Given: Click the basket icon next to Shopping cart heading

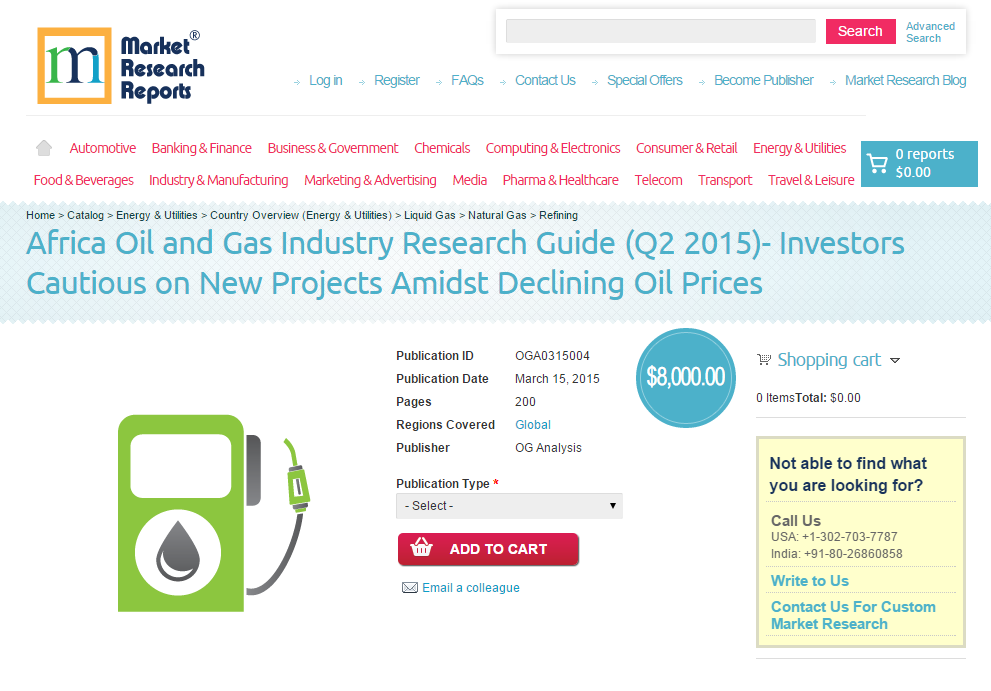Looking at the screenshot, I should pyautogui.click(x=764, y=359).
